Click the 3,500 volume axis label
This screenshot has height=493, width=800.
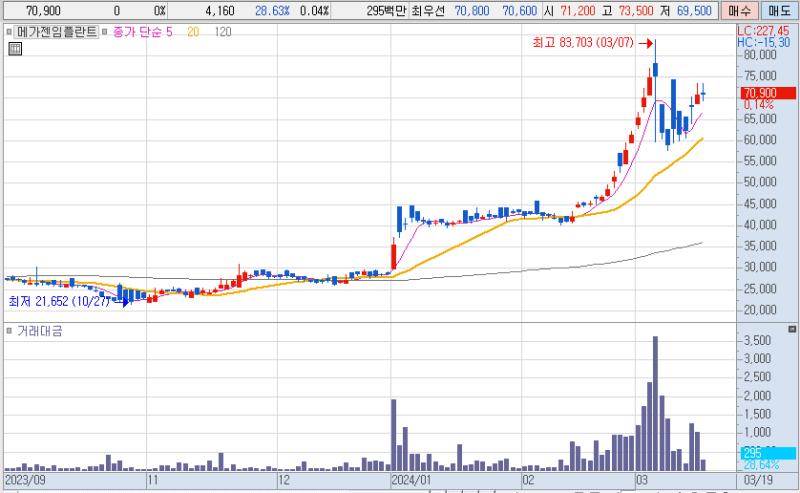(758, 340)
